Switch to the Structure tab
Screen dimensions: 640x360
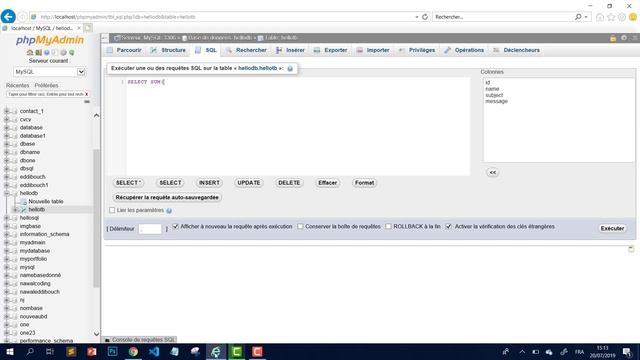[168, 50]
